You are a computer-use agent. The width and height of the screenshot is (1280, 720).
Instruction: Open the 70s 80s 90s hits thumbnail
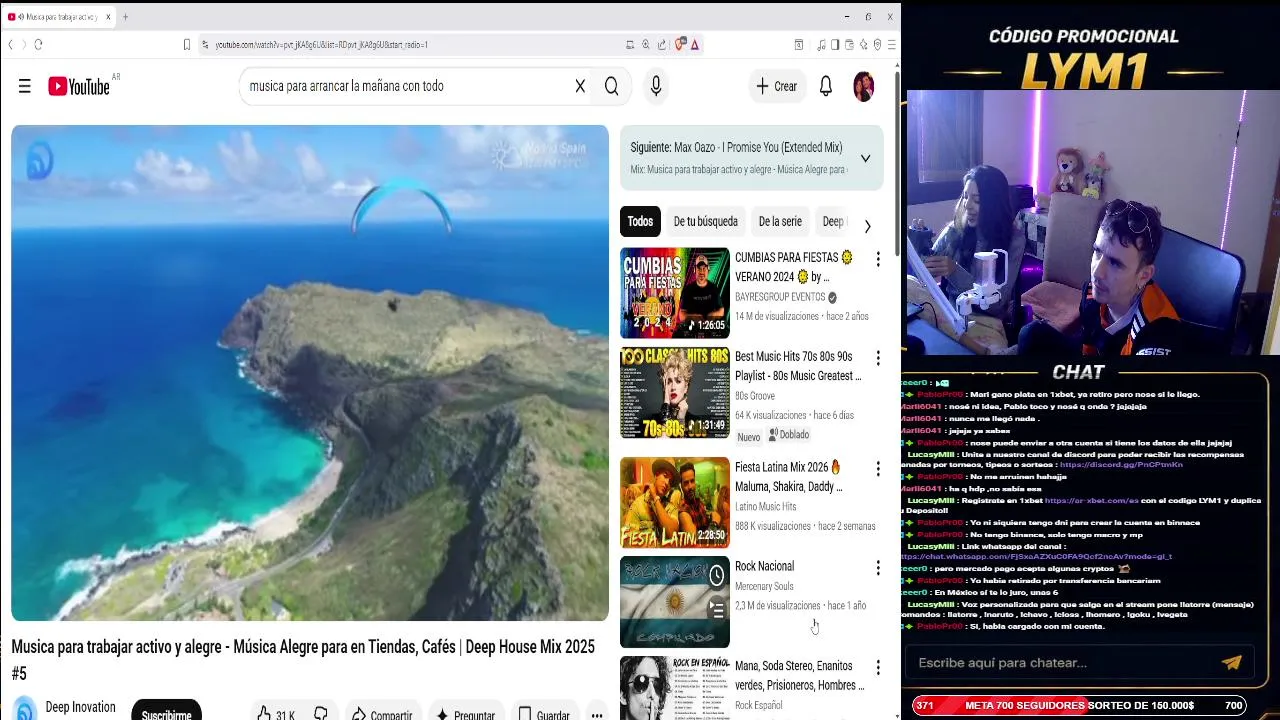675,393
